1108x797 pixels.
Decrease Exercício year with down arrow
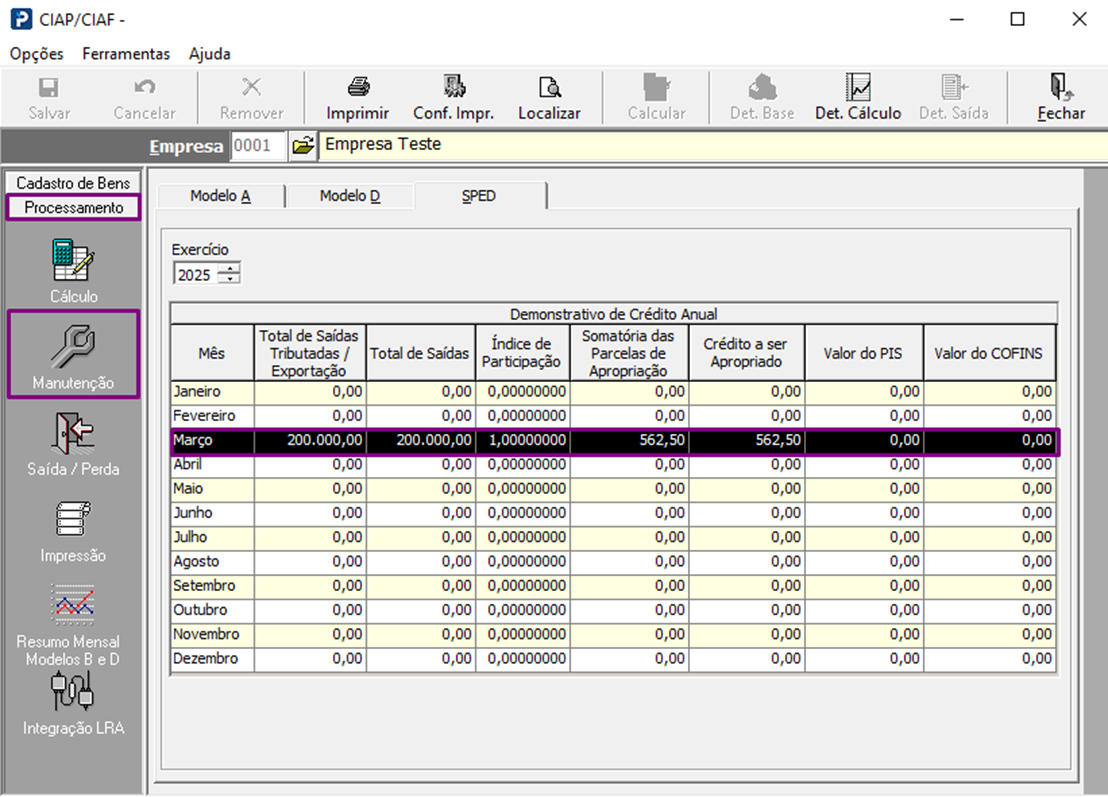pos(230,279)
